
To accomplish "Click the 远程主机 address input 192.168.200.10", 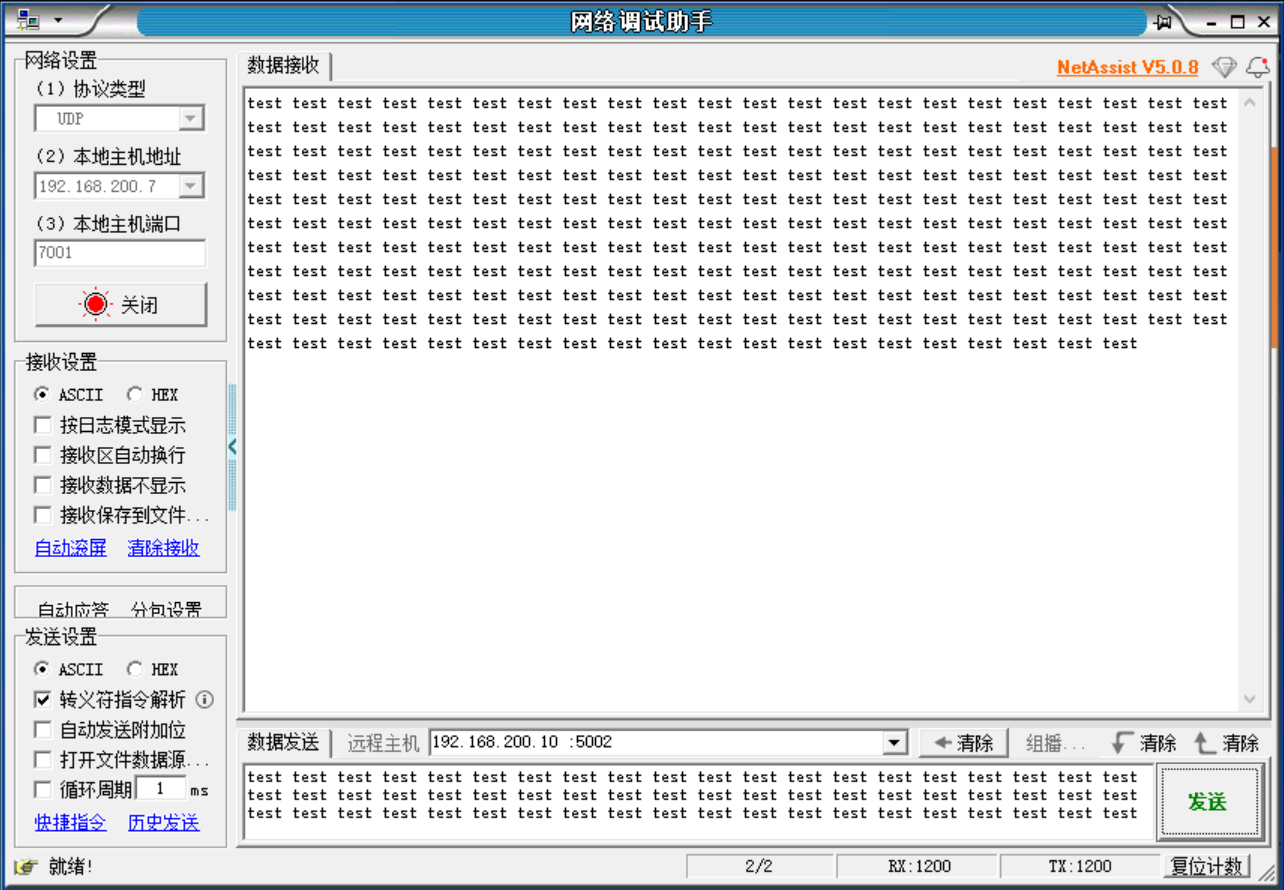I will pyautogui.click(x=657, y=743).
